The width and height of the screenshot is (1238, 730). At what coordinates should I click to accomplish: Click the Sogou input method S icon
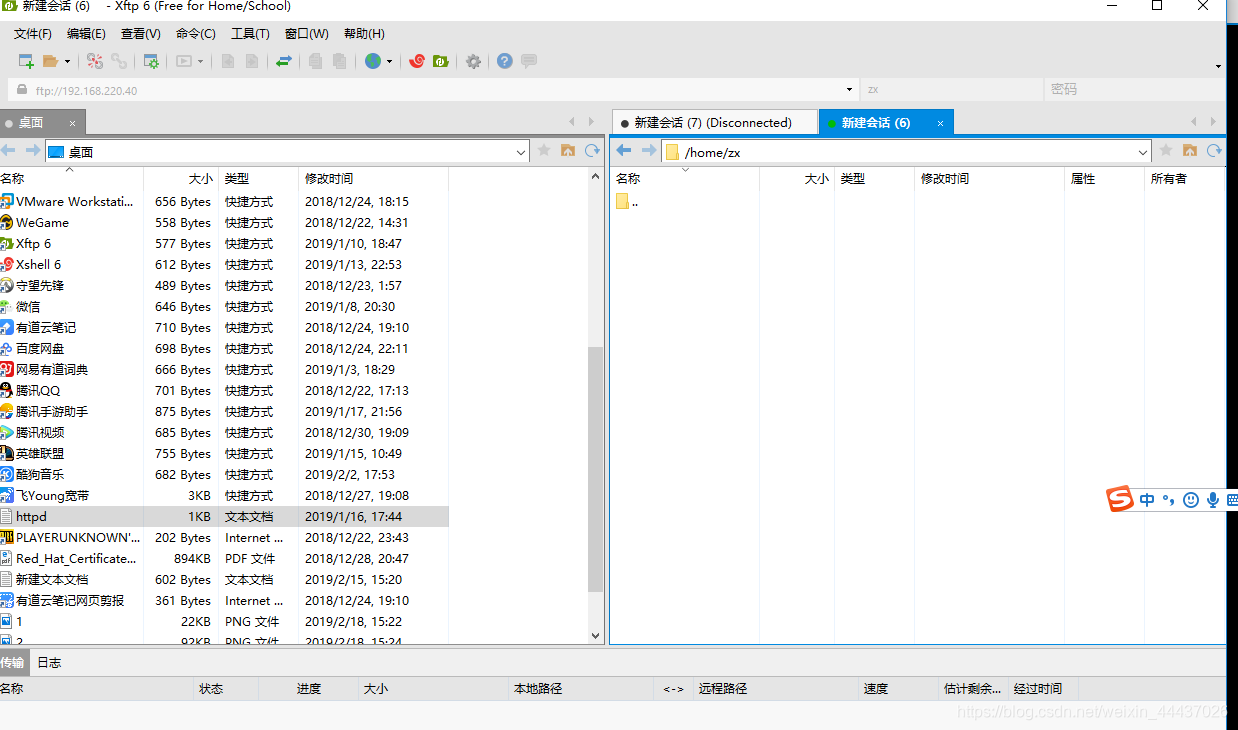pos(1120,498)
